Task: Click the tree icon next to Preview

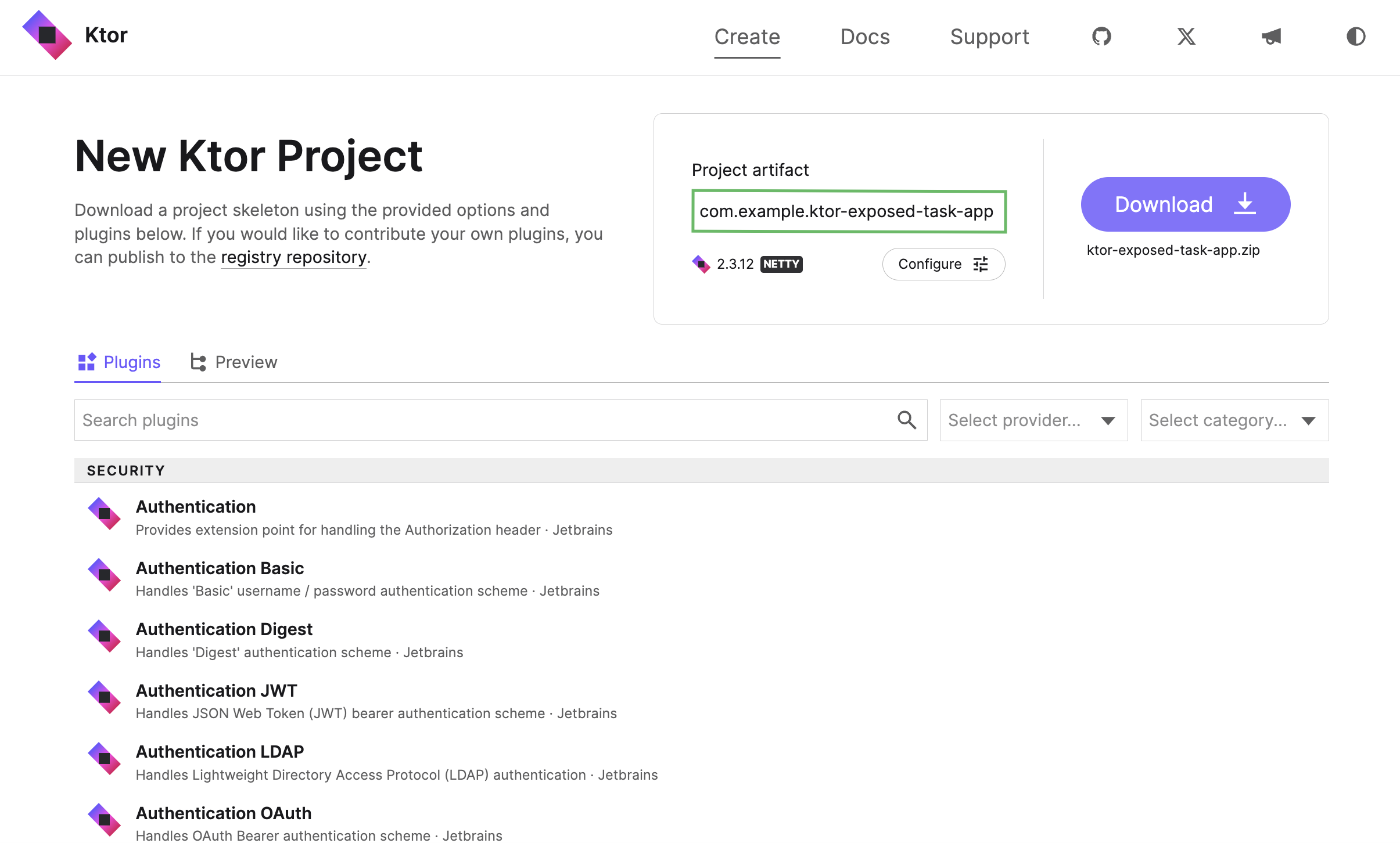Action: point(197,362)
